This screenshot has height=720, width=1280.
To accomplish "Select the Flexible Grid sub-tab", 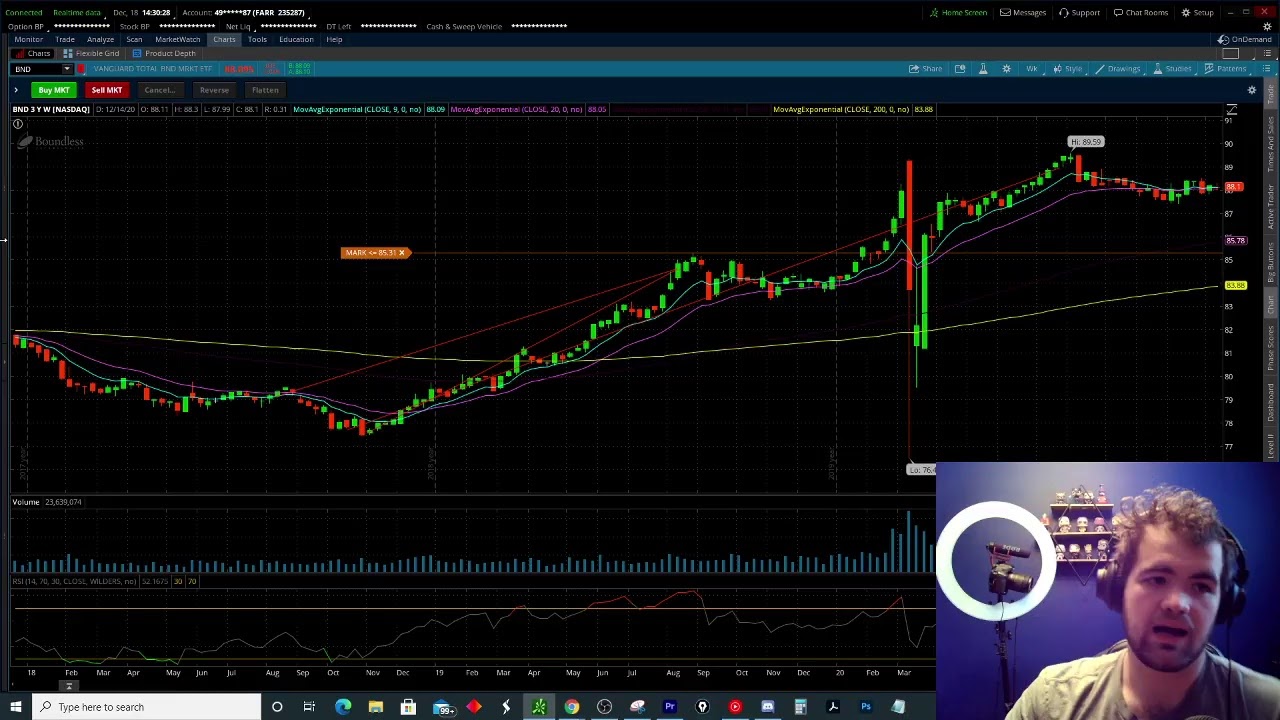I will coord(91,53).
